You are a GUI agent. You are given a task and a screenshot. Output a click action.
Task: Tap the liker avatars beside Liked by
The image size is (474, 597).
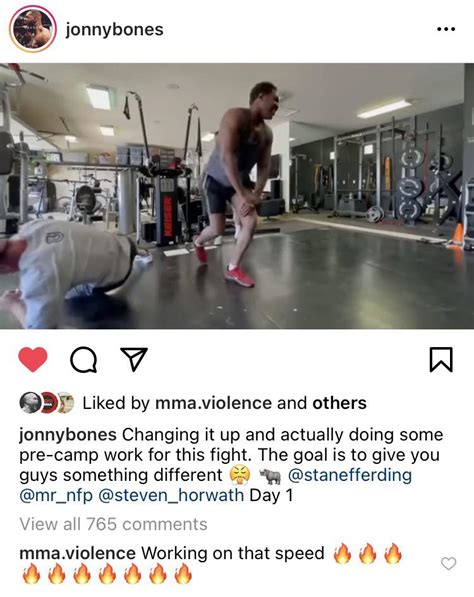pos(46,403)
